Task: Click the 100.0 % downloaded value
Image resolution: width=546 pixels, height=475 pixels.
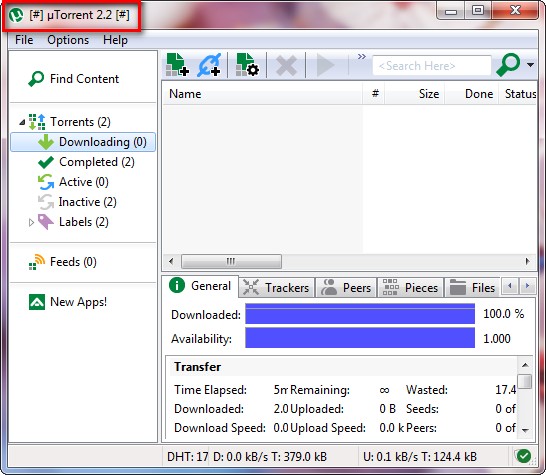Action: tap(504, 314)
